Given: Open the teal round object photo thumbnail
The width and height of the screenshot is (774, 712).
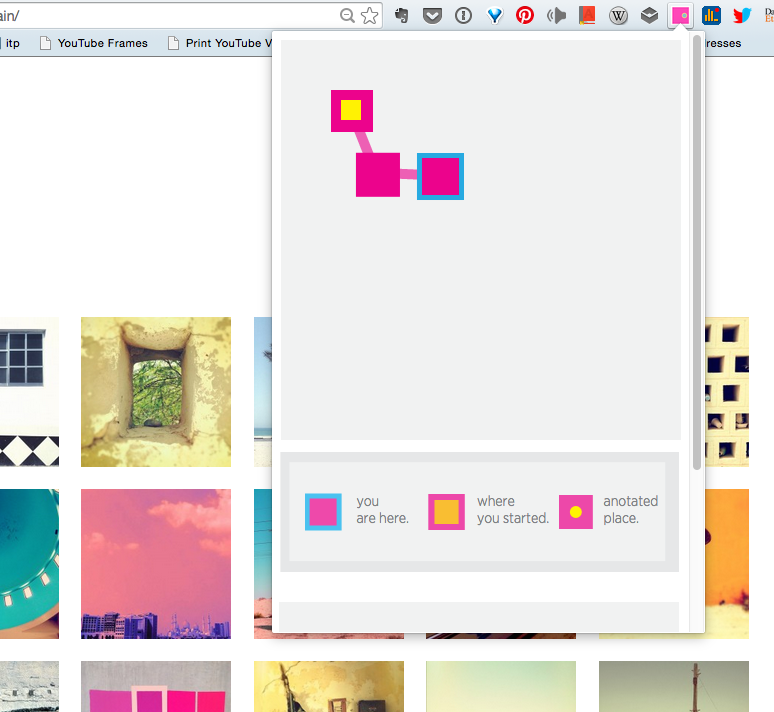Looking at the screenshot, I should [x=30, y=564].
